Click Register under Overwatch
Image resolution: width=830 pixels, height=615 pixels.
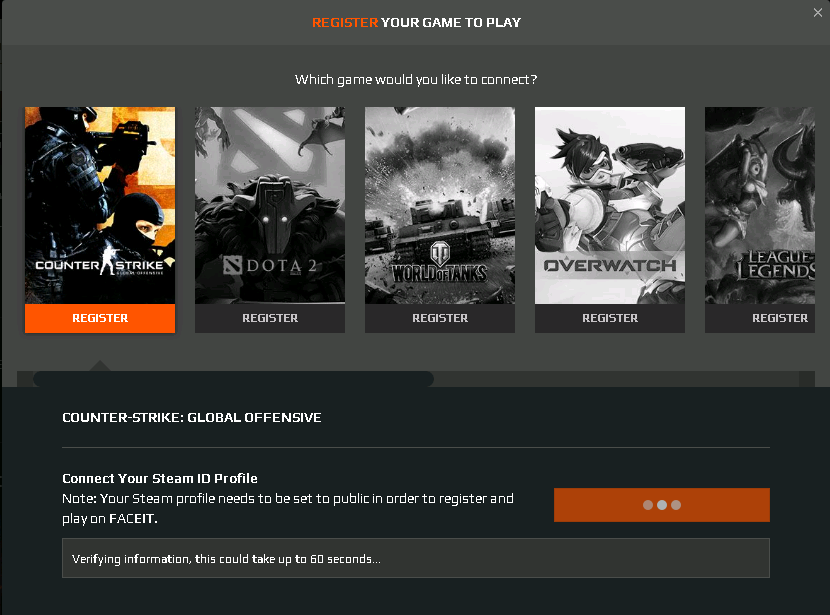click(610, 318)
